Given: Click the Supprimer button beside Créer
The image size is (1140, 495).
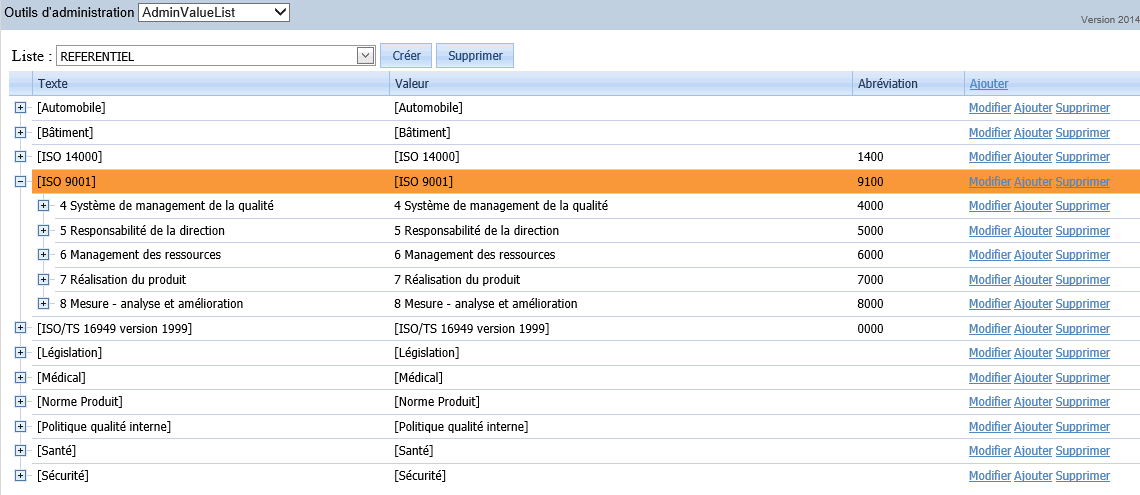Looking at the screenshot, I should (x=475, y=56).
